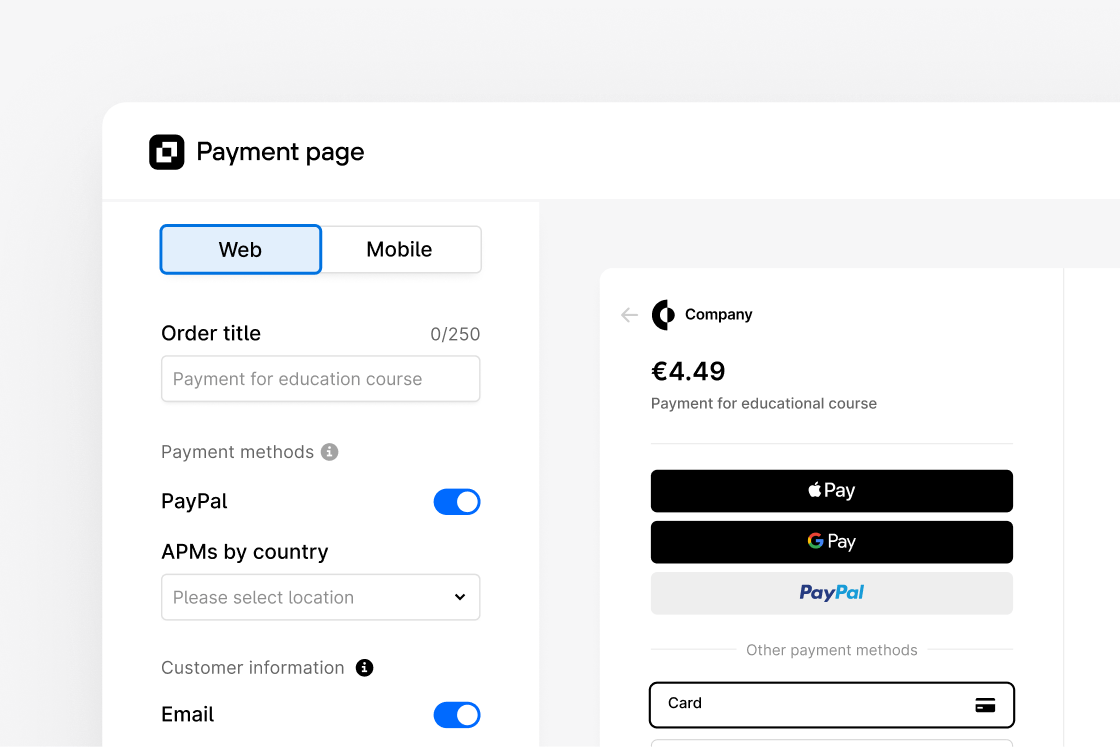Viewport: 1120px width, 747px height.
Task: Select the Web tab
Action: [240, 249]
